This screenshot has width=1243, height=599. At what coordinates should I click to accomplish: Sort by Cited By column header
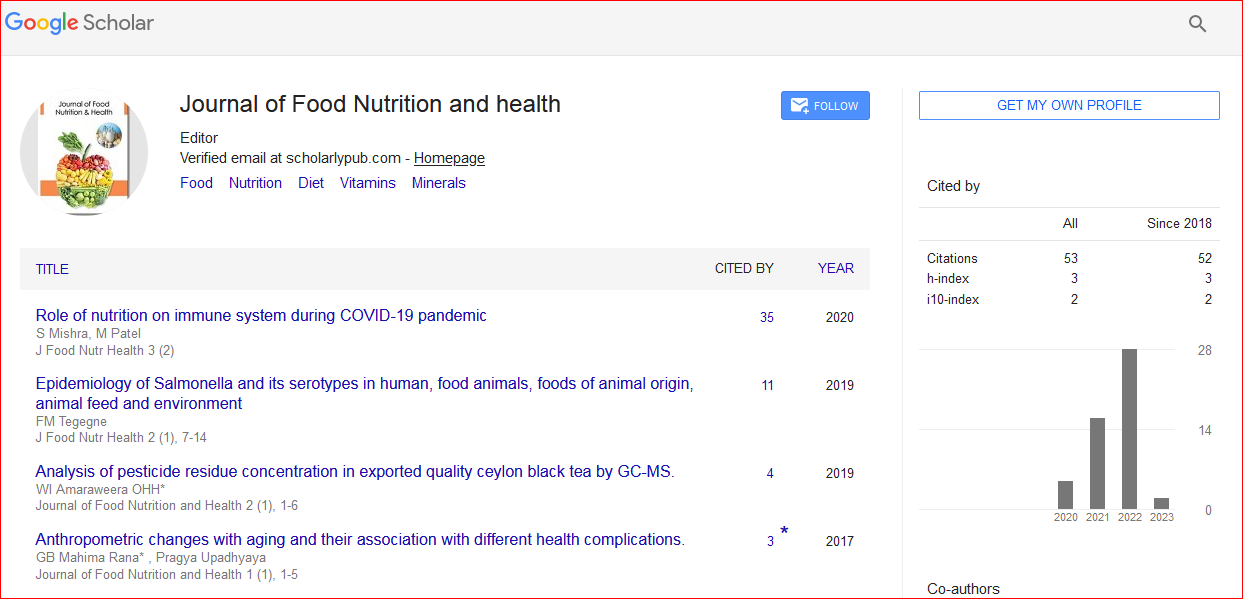(744, 268)
